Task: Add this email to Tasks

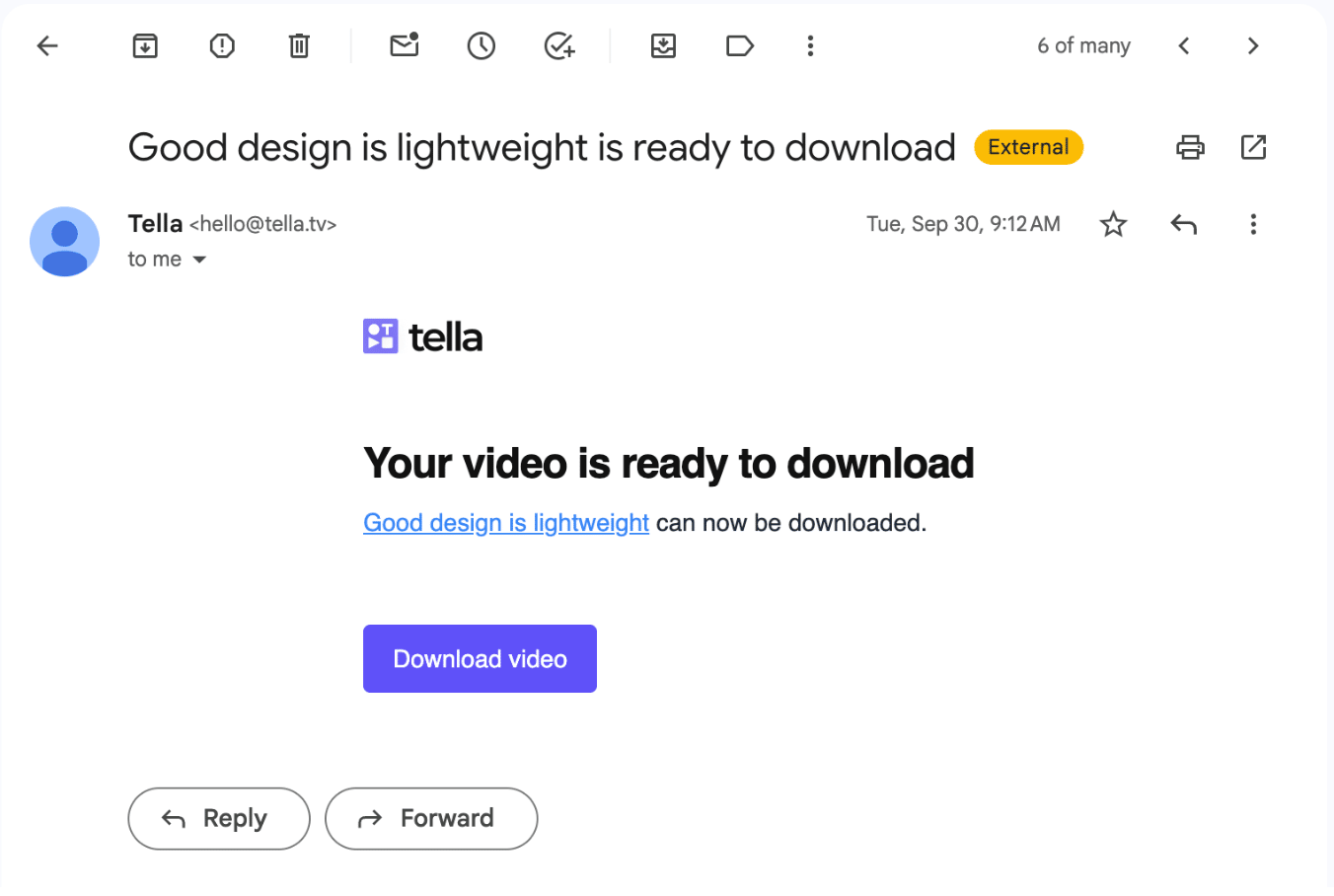Action: (x=557, y=45)
